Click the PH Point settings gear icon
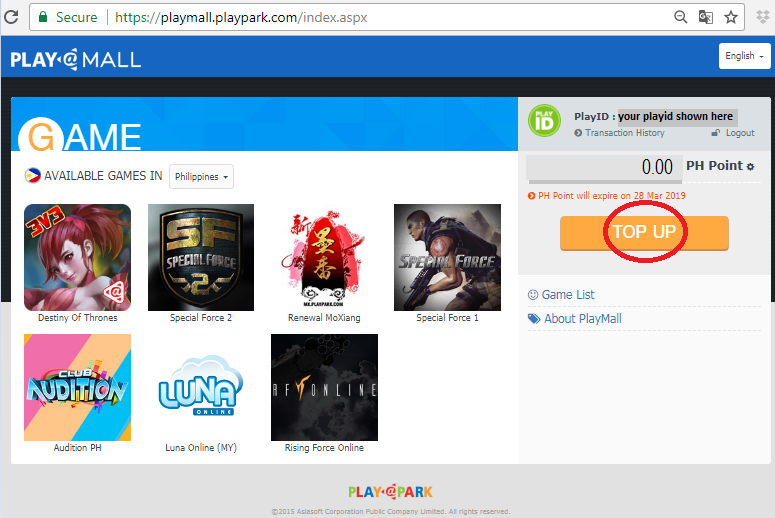The height and width of the screenshot is (518, 775). [x=751, y=167]
